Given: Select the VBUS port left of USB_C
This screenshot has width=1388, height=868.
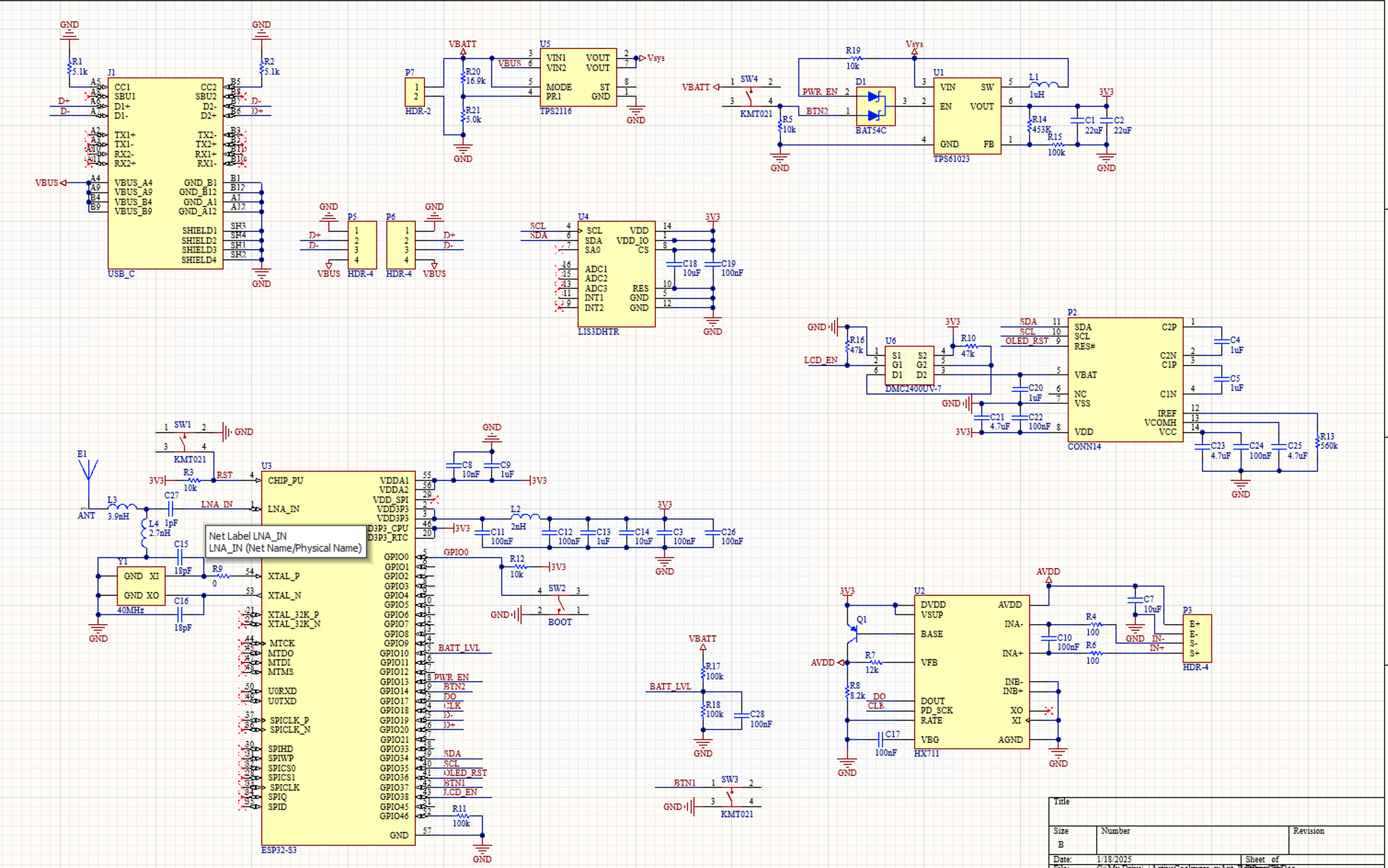Looking at the screenshot, I should (x=51, y=183).
